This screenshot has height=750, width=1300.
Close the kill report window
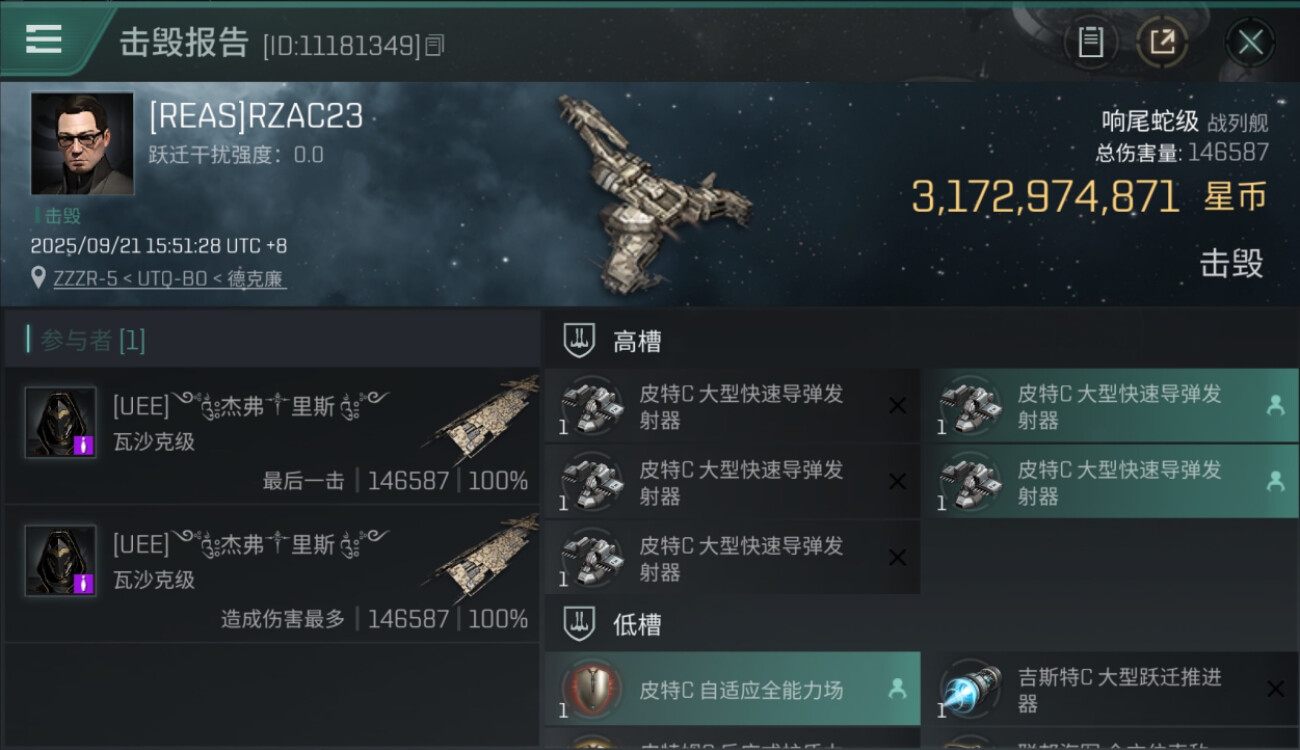pyautogui.click(x=1250, y=42)
